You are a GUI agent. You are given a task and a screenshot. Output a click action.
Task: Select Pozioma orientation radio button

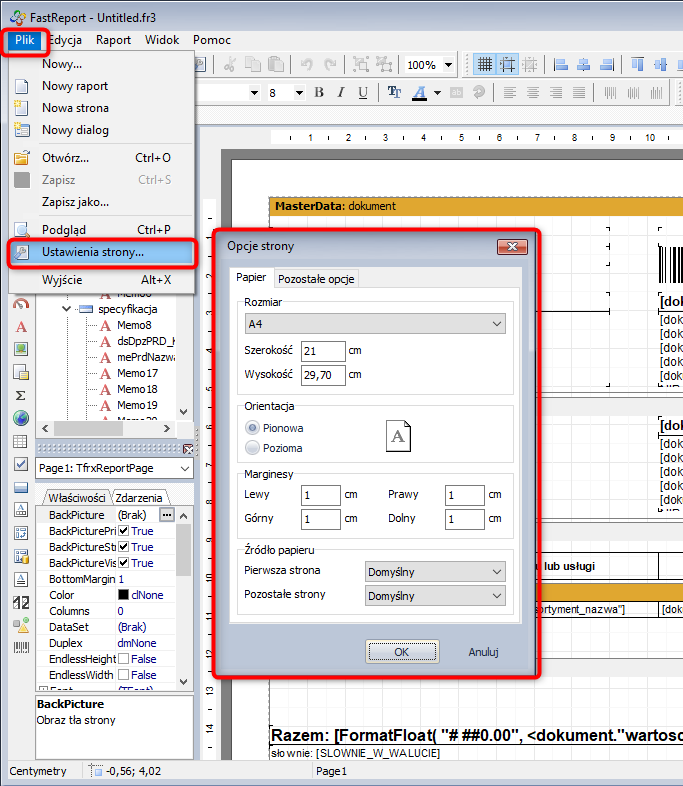click(252, 448)
